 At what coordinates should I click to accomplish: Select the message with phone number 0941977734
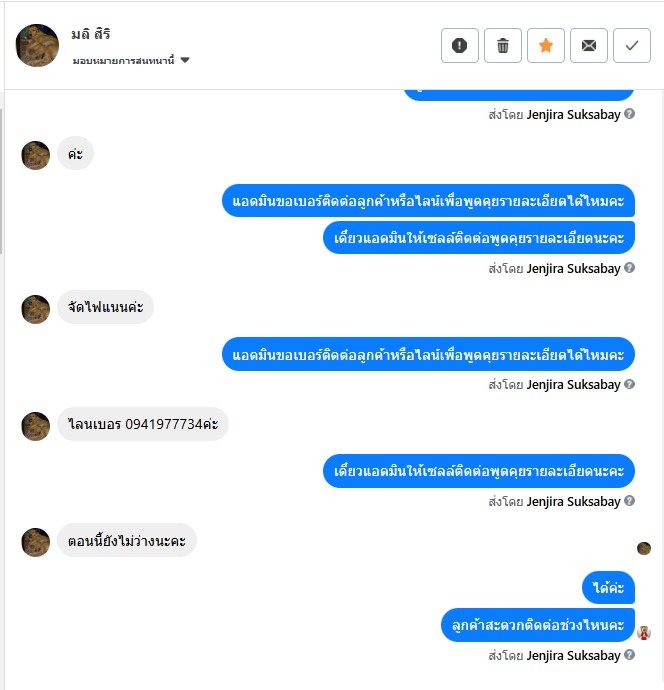(143, 424)
